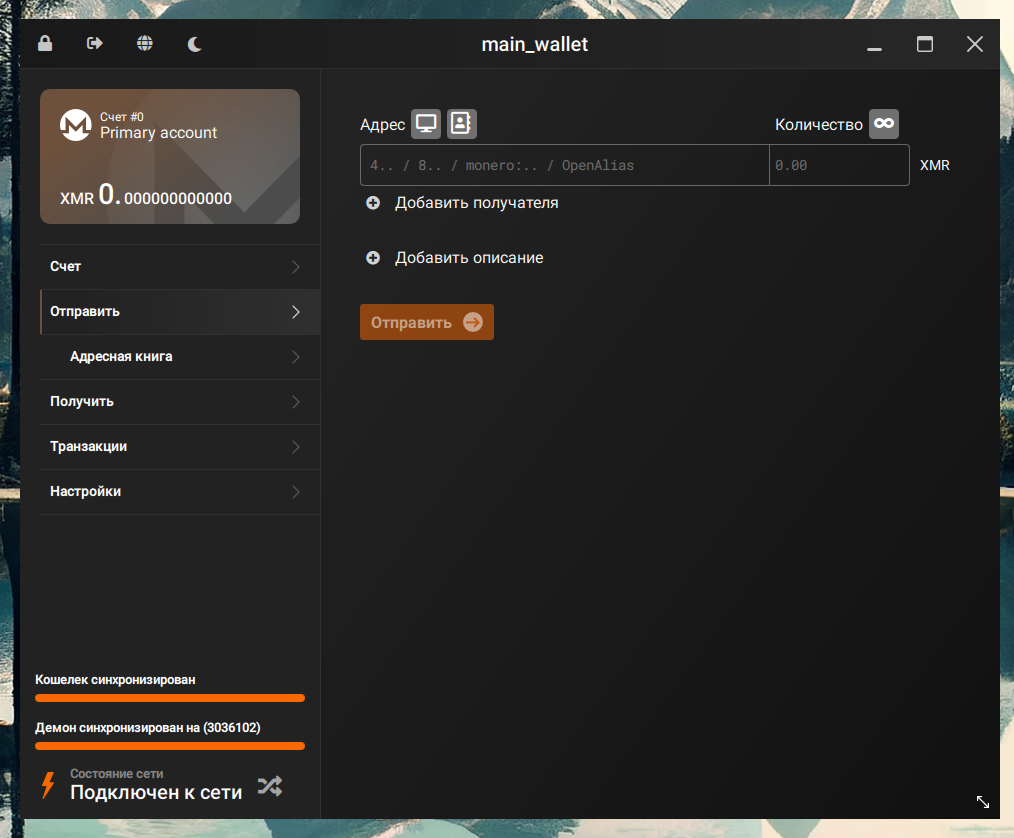The image size is (1014, 838).
Task: Click the lightning network status icon
Action: pyautogui.click(x=47, y=785)
